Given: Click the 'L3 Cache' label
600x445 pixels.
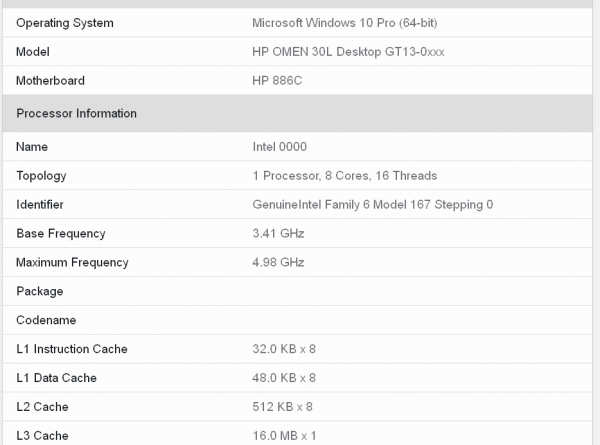Looking at the screenshot, I should pos(42,436).
